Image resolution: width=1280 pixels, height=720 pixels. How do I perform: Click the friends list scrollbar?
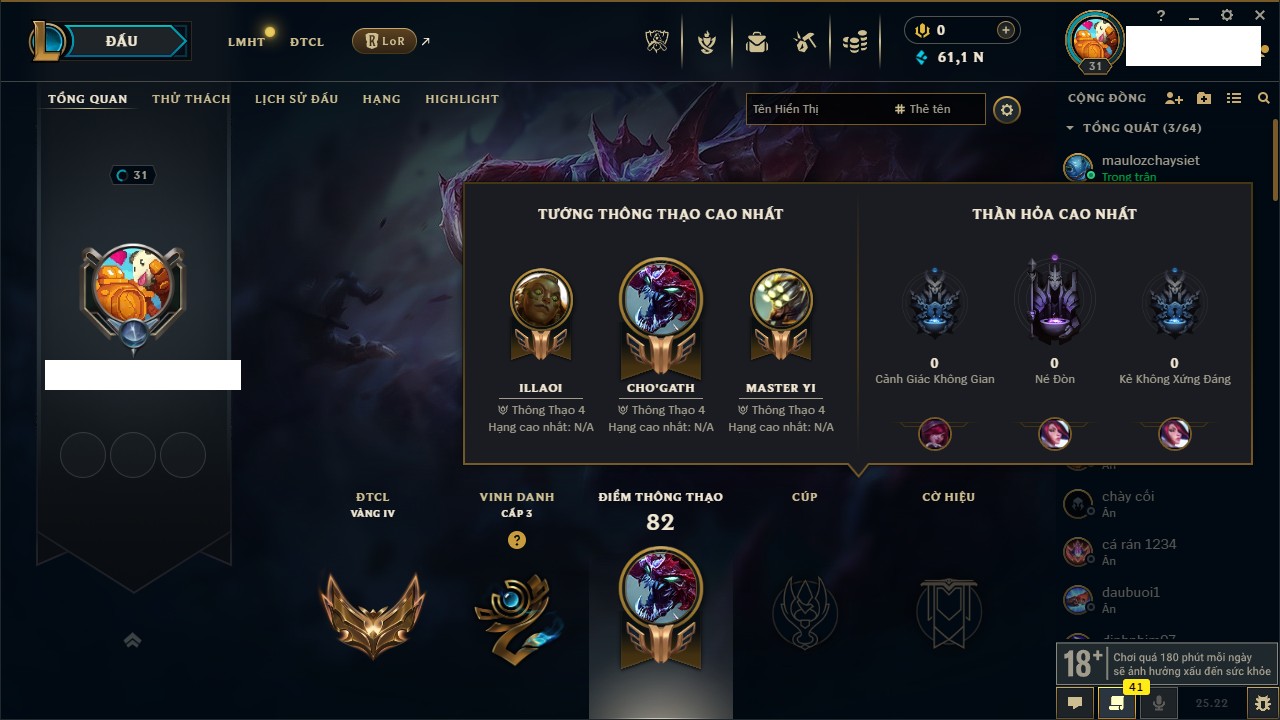coord(1274,160)
